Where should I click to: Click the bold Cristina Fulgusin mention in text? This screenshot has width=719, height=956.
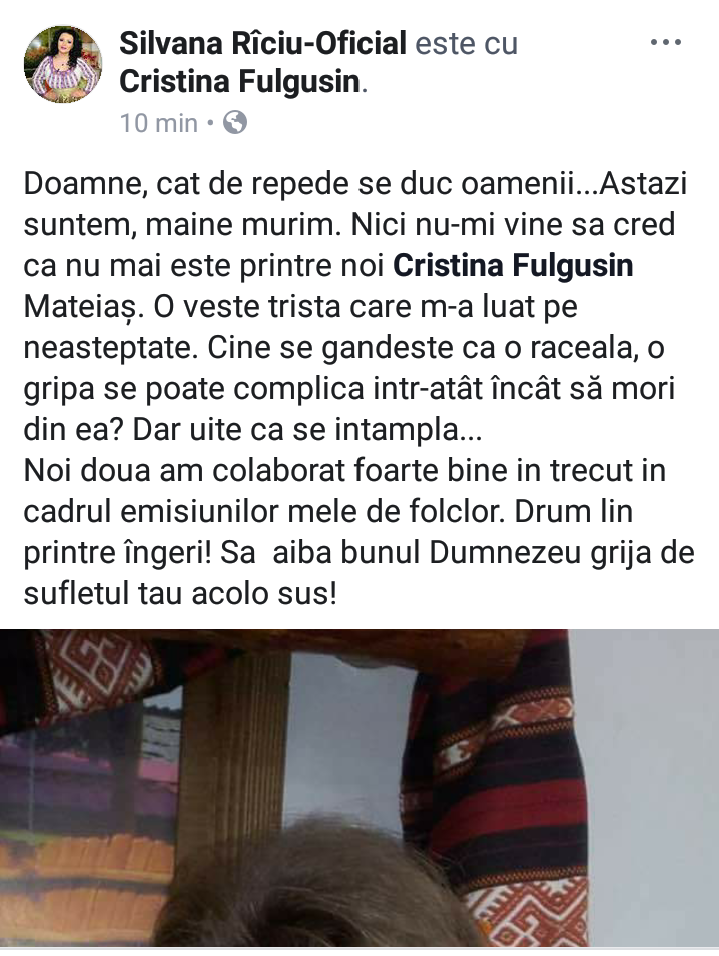tap(513, 265)
